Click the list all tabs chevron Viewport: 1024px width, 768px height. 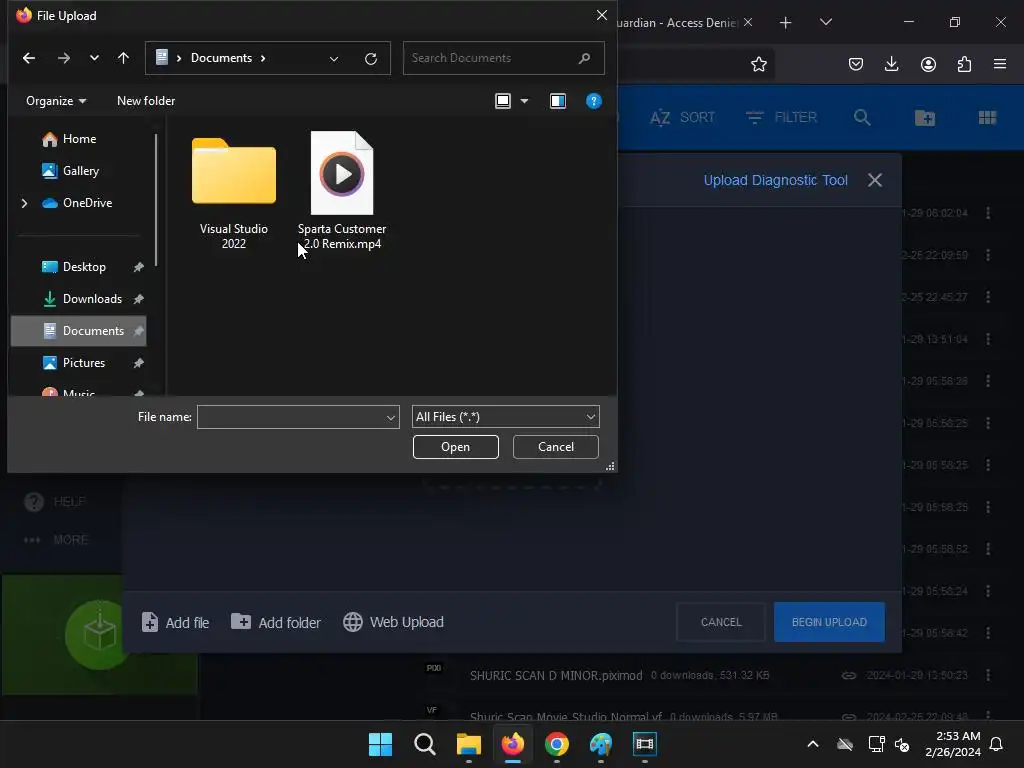coord(825,22)
